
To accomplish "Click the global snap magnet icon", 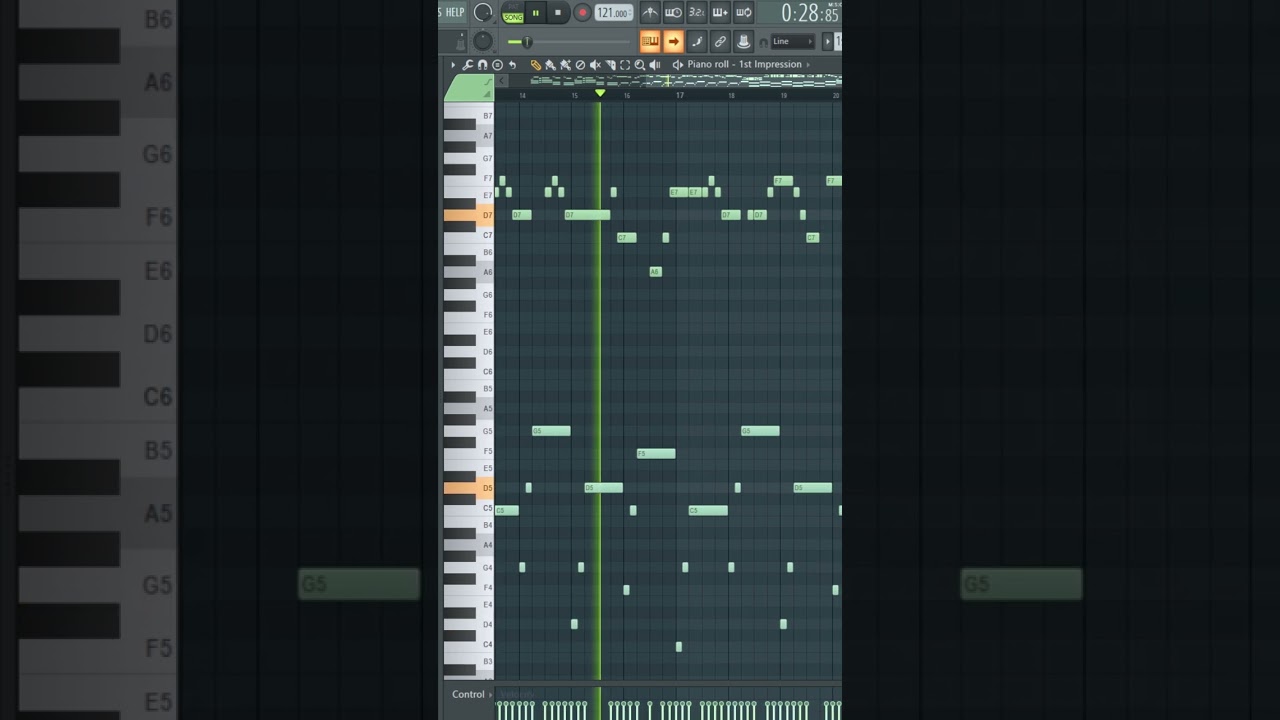I will click(x=763, y=42).
